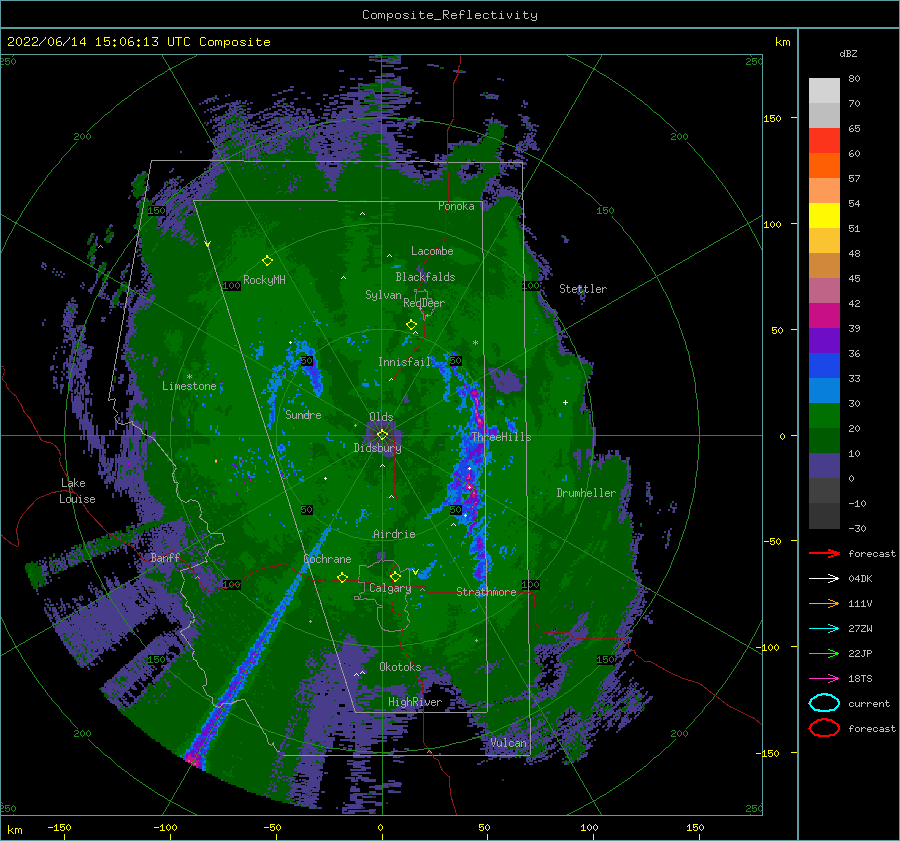This screenshot has width=900, height=841.
Task: Click the cyan 'current' ellipse symbol
Action: coord(824,703)
